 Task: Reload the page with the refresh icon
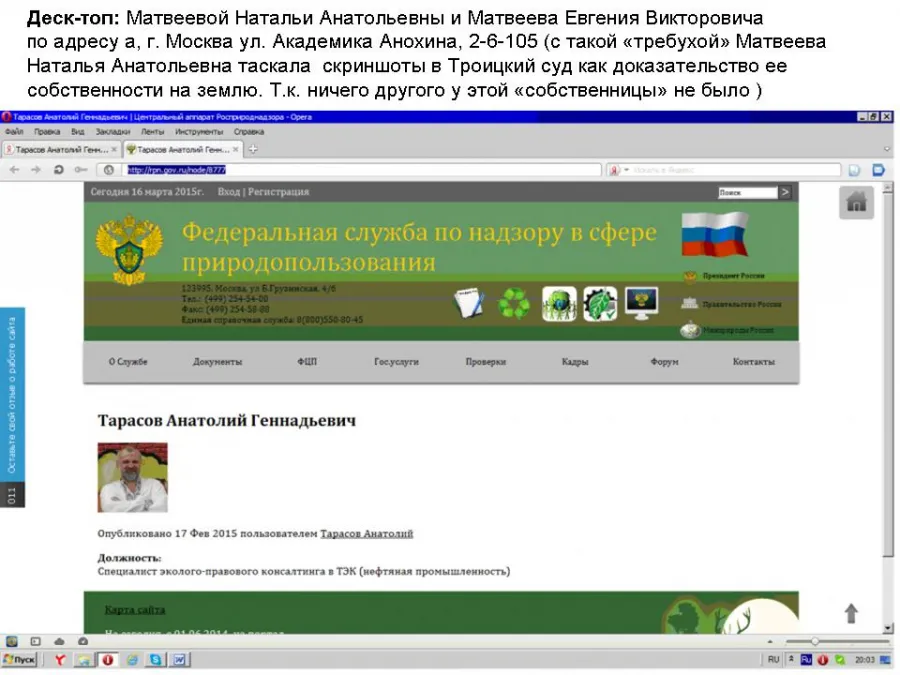click(x=58, y=170)
